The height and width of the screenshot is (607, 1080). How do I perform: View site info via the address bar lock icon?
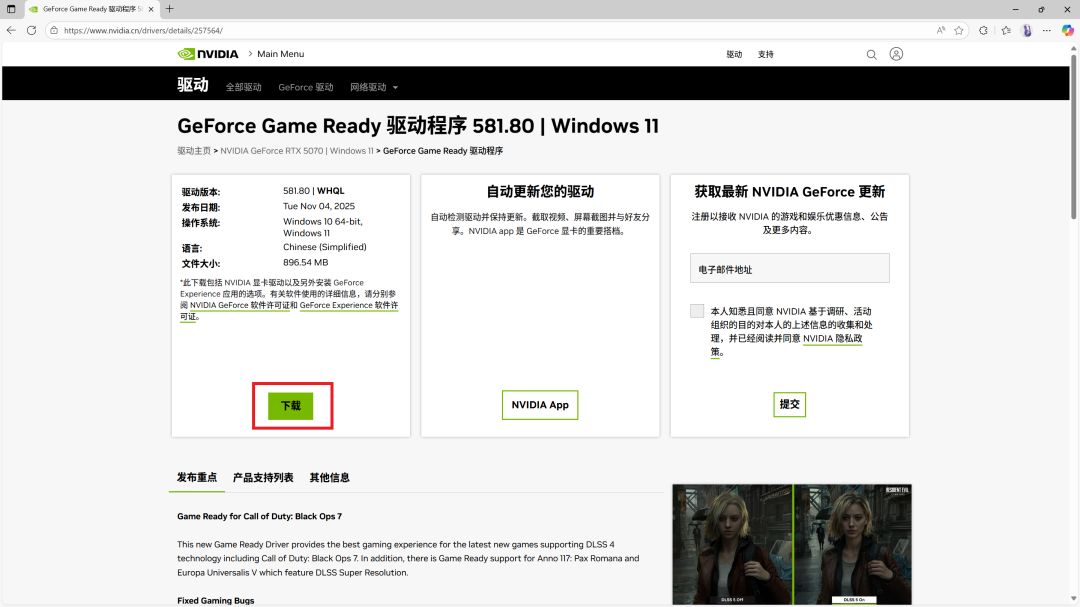[54, 30]
